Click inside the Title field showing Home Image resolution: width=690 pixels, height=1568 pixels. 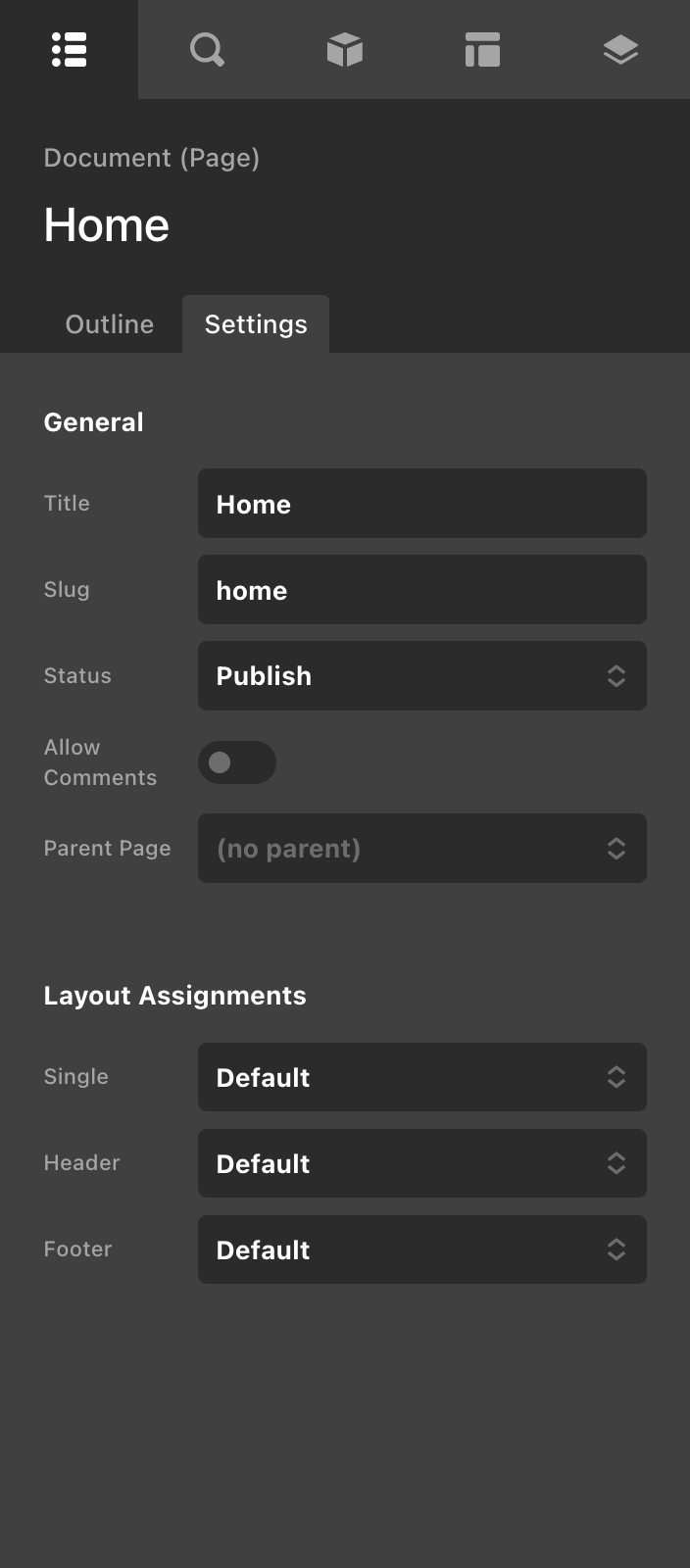pyautogui.click(x=421, y=503)
